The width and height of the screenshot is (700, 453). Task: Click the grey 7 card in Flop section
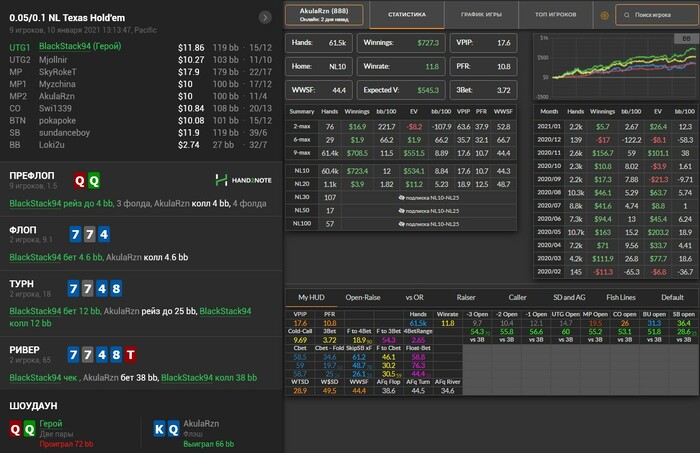[x=90, y=234]
